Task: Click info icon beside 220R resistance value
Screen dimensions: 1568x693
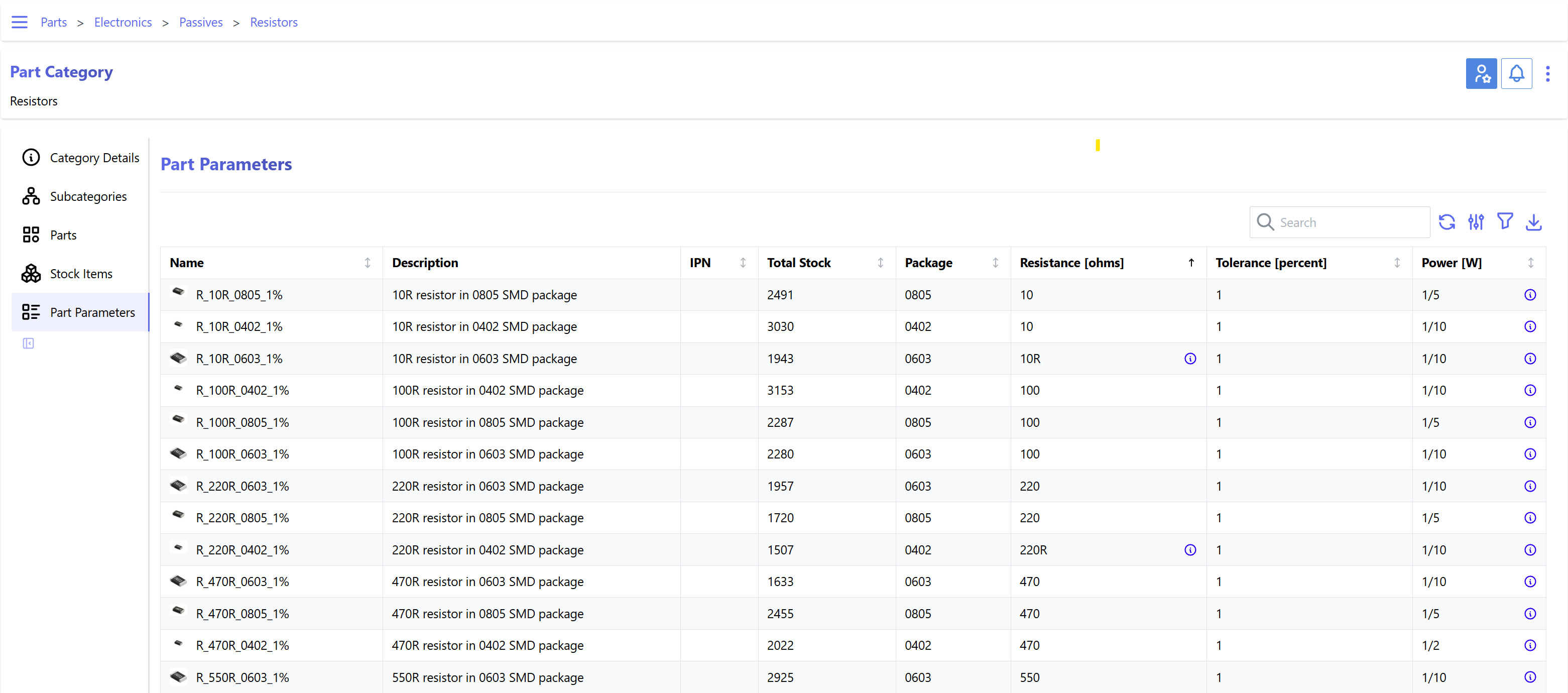Action: coord(1190,550)
